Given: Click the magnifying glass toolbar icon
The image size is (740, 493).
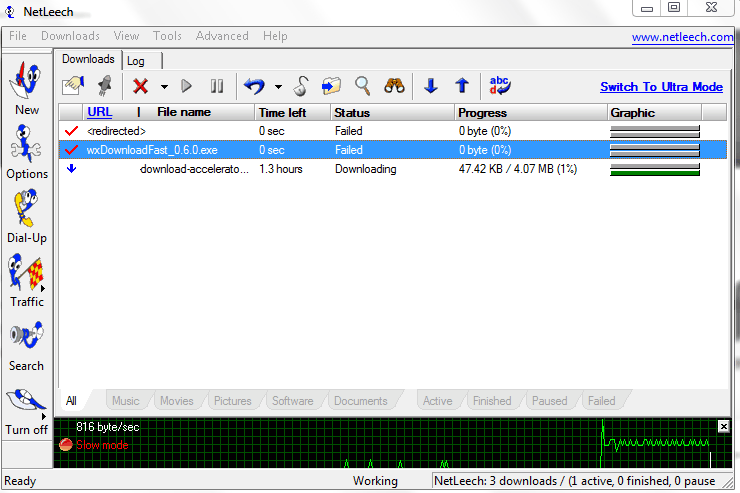Looking at the screenshot, I should click(x=362, y=86).
